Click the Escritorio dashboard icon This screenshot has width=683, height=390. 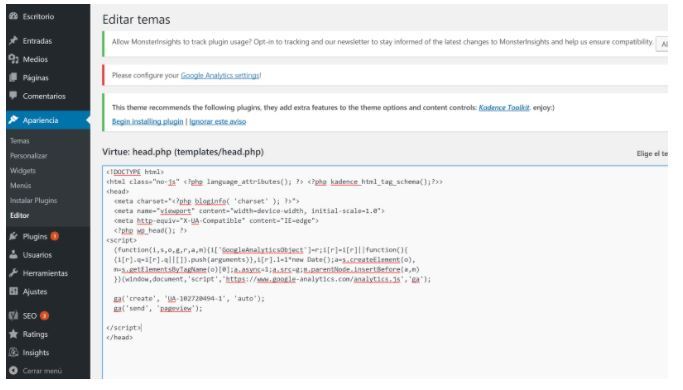pyautogui.click(x=13, y=16)
